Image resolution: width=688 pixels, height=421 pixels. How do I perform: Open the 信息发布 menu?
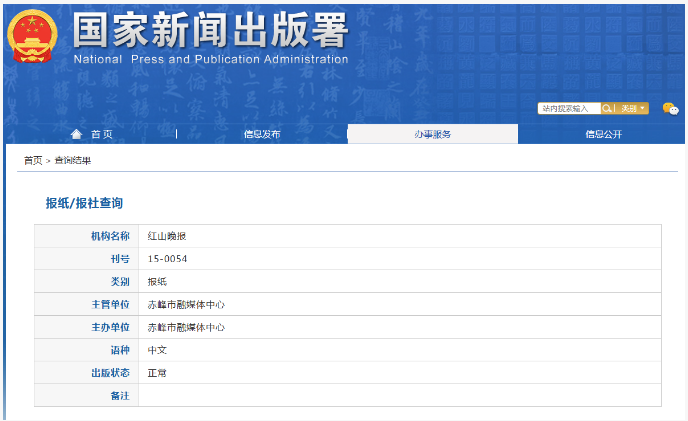[262, 134]
